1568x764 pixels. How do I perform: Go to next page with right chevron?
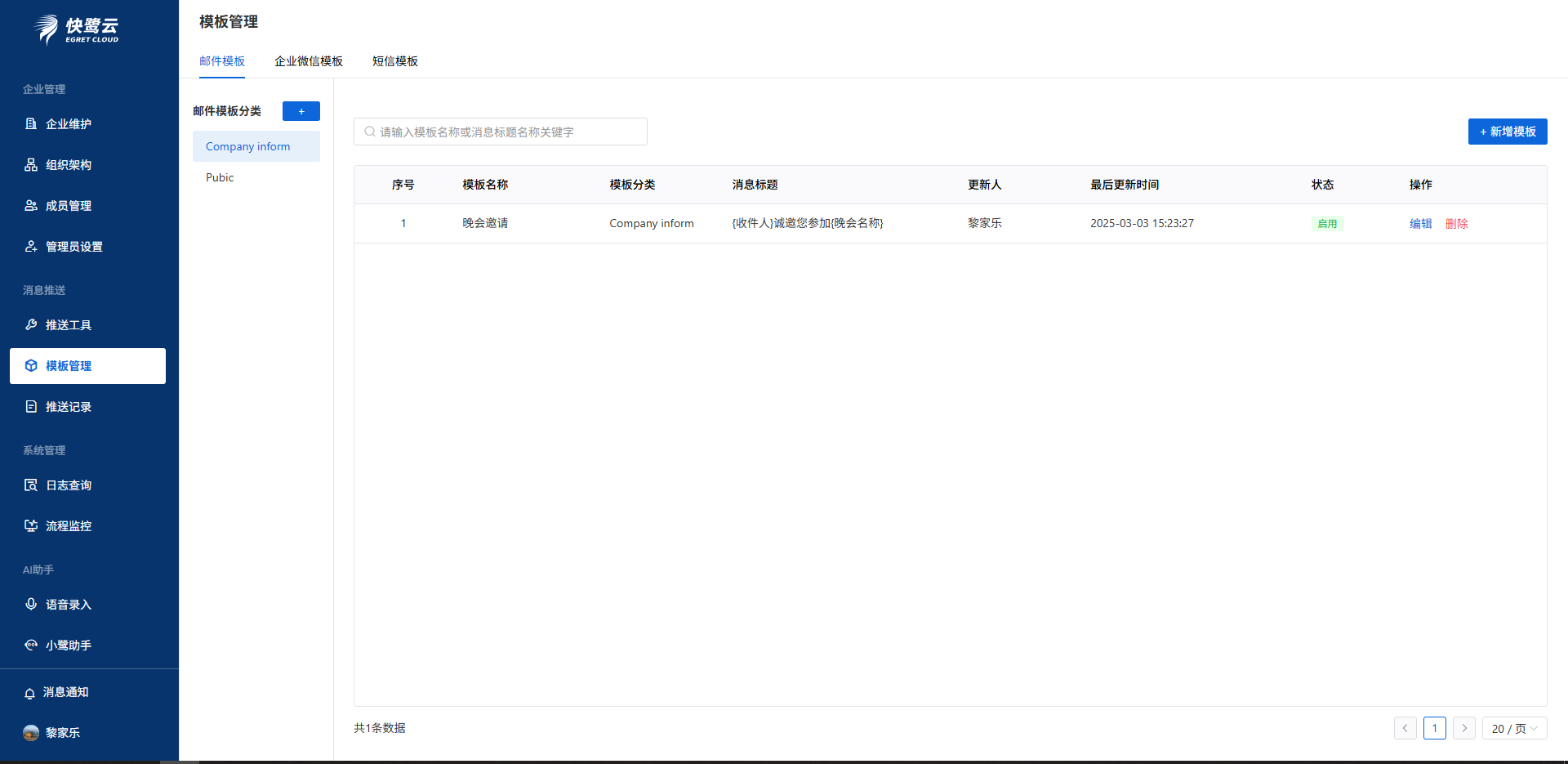(x=1463, y=728)
